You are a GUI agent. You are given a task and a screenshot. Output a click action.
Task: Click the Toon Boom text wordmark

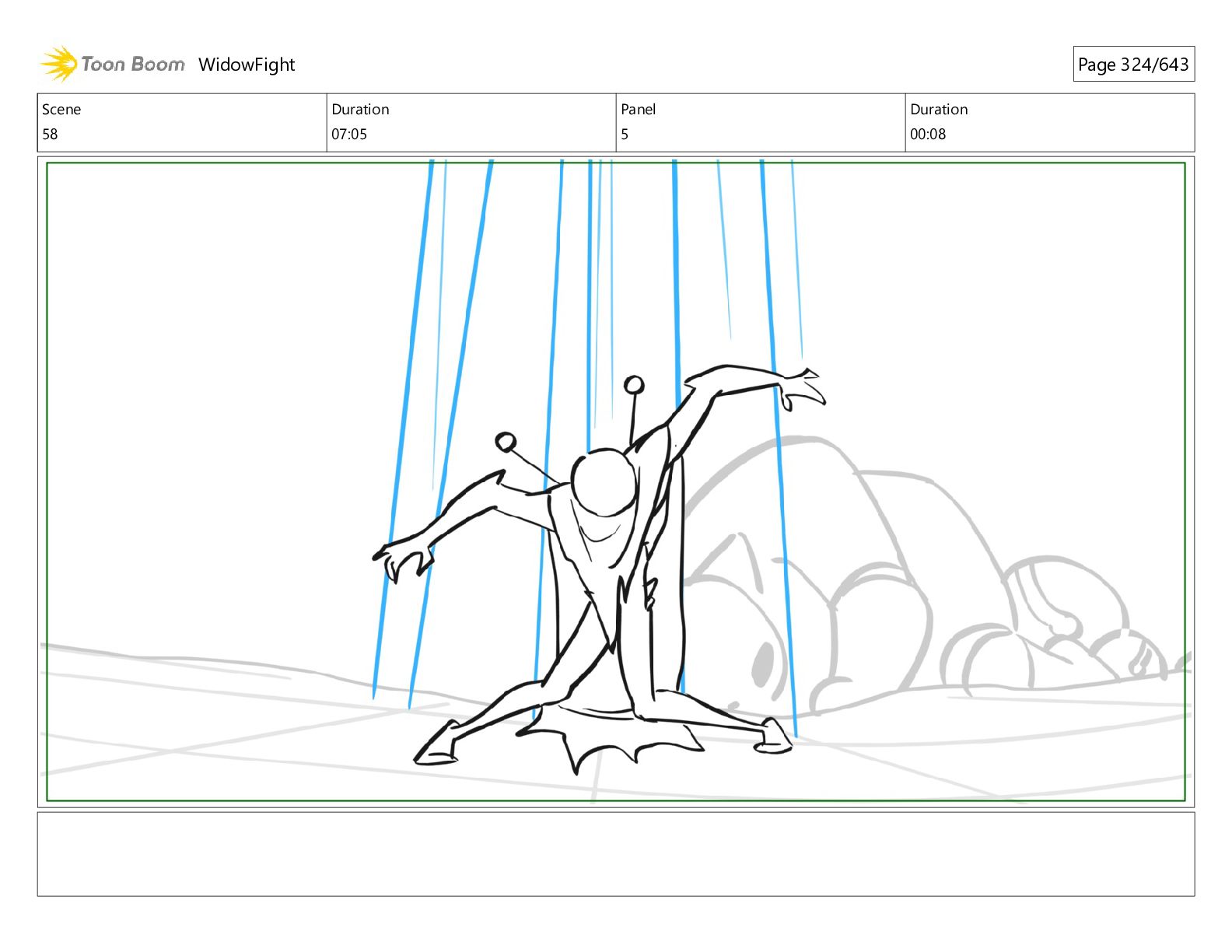click(133, 65)
